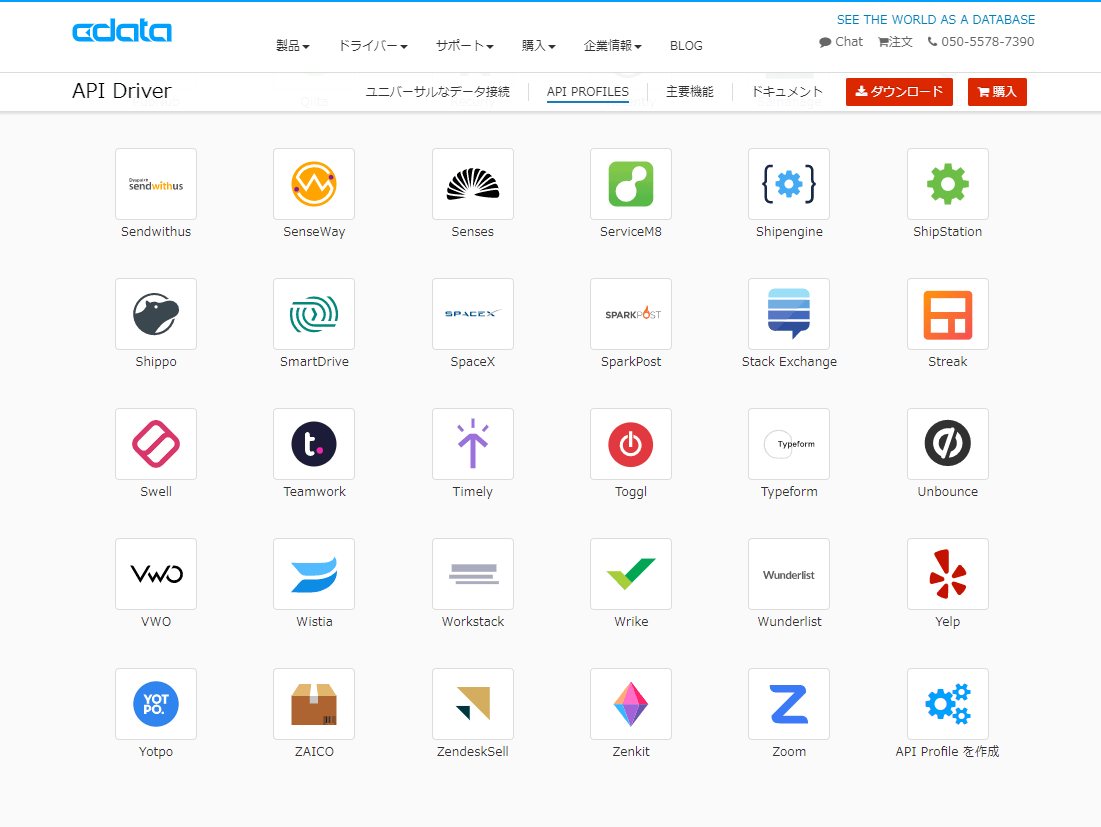Open the Teamwork dark circle icon
1101x827 pixels.
click(x=314, y=444)
